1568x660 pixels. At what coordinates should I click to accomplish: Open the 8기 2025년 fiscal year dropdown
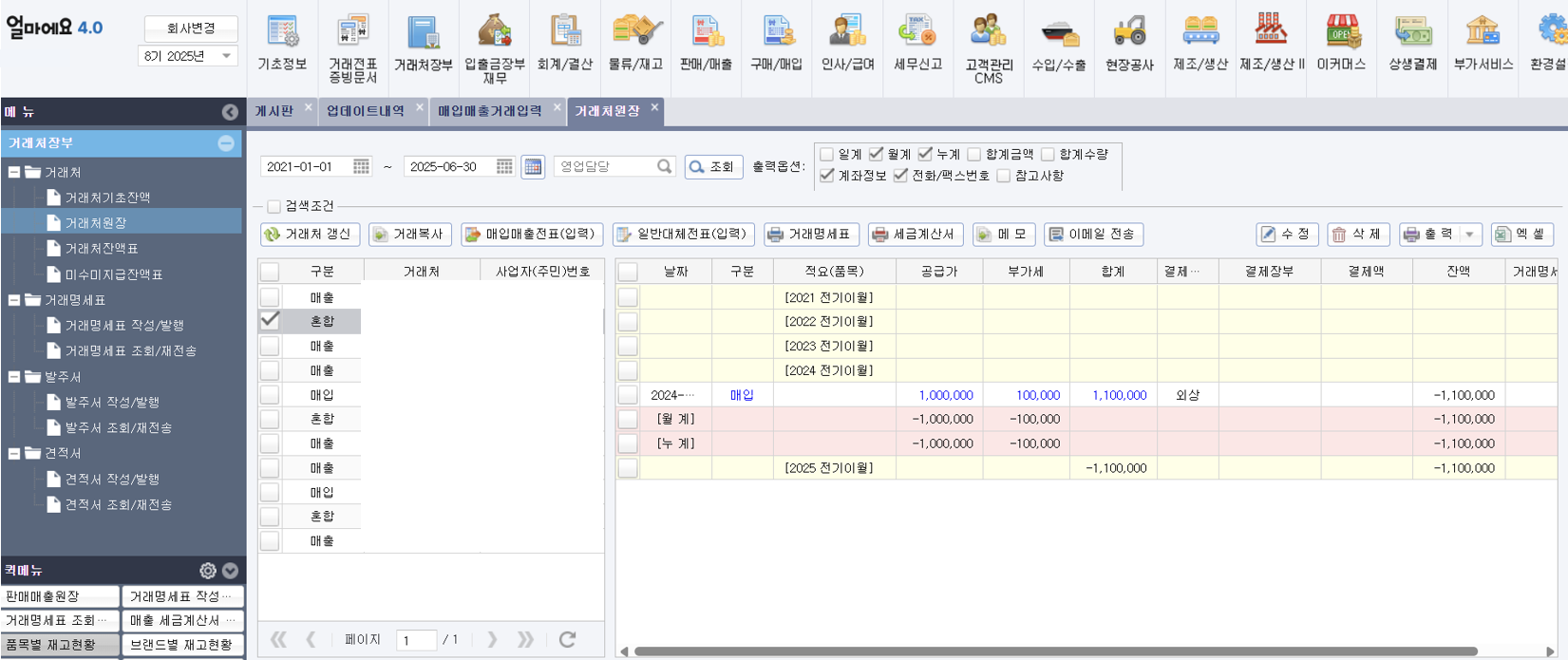(x=188, y=56)
